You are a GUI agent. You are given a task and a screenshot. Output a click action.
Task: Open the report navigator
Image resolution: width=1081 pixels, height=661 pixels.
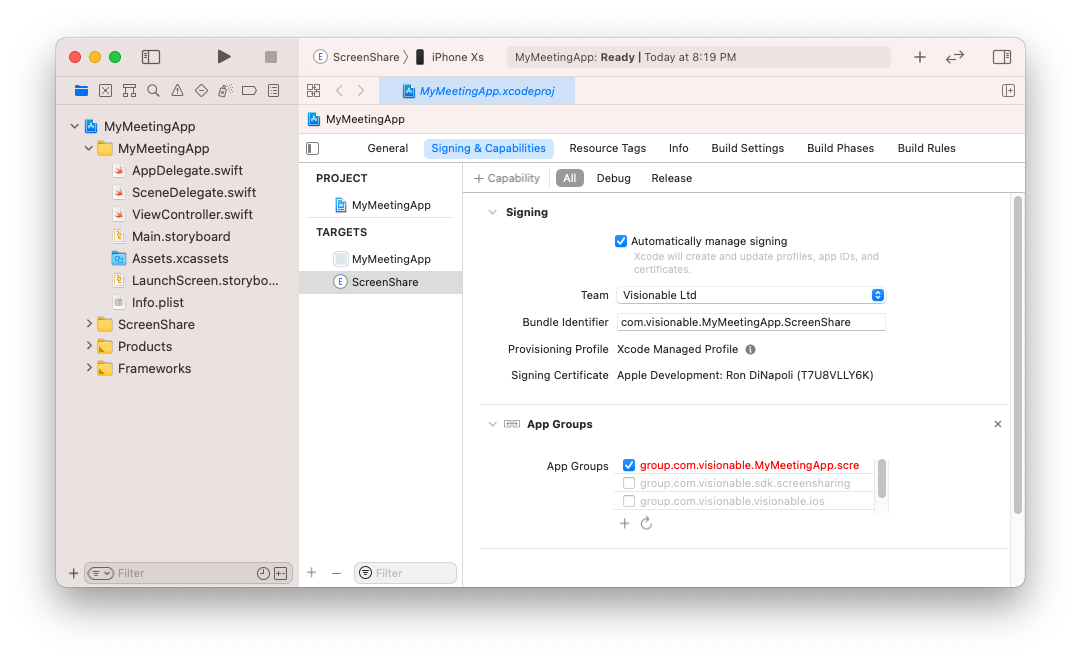point(274,90)
